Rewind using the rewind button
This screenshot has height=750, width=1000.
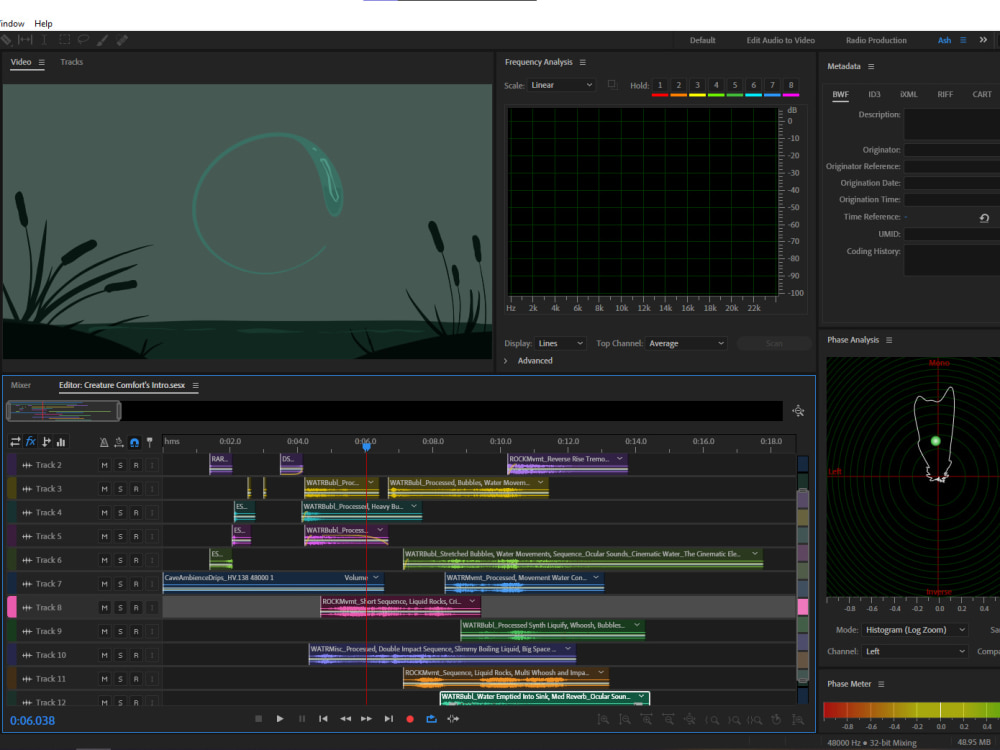345,719
